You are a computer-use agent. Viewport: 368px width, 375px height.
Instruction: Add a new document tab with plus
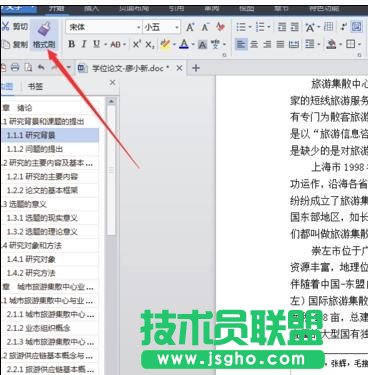pos(196,68)
